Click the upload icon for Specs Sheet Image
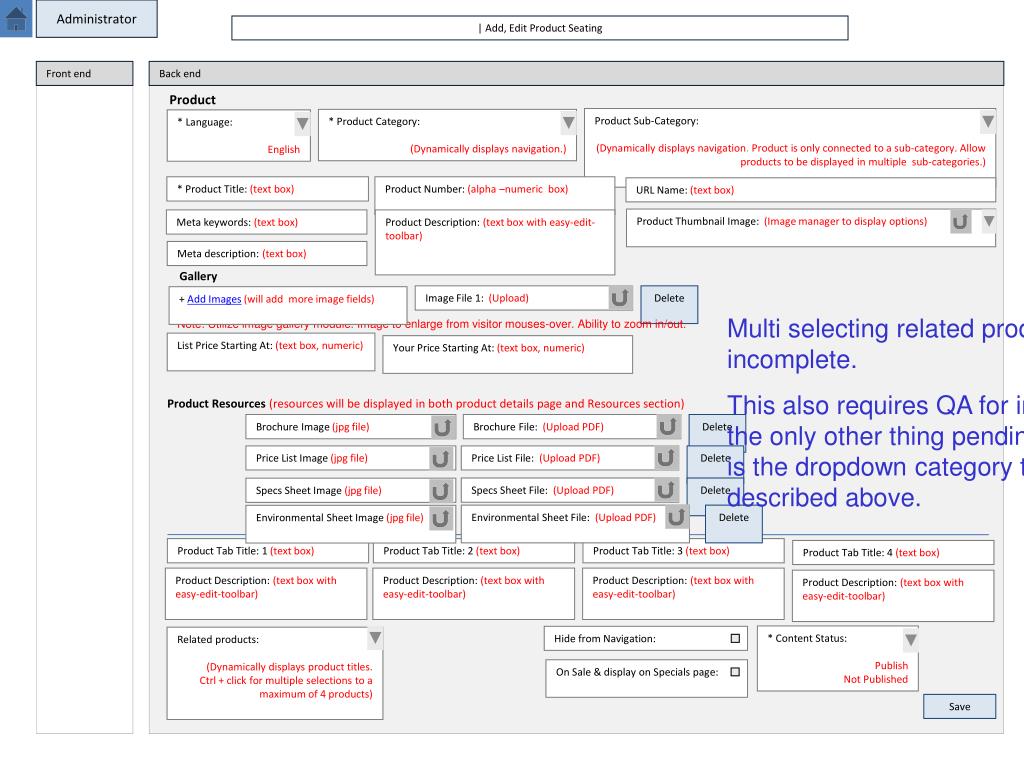 tap(441, 490)
